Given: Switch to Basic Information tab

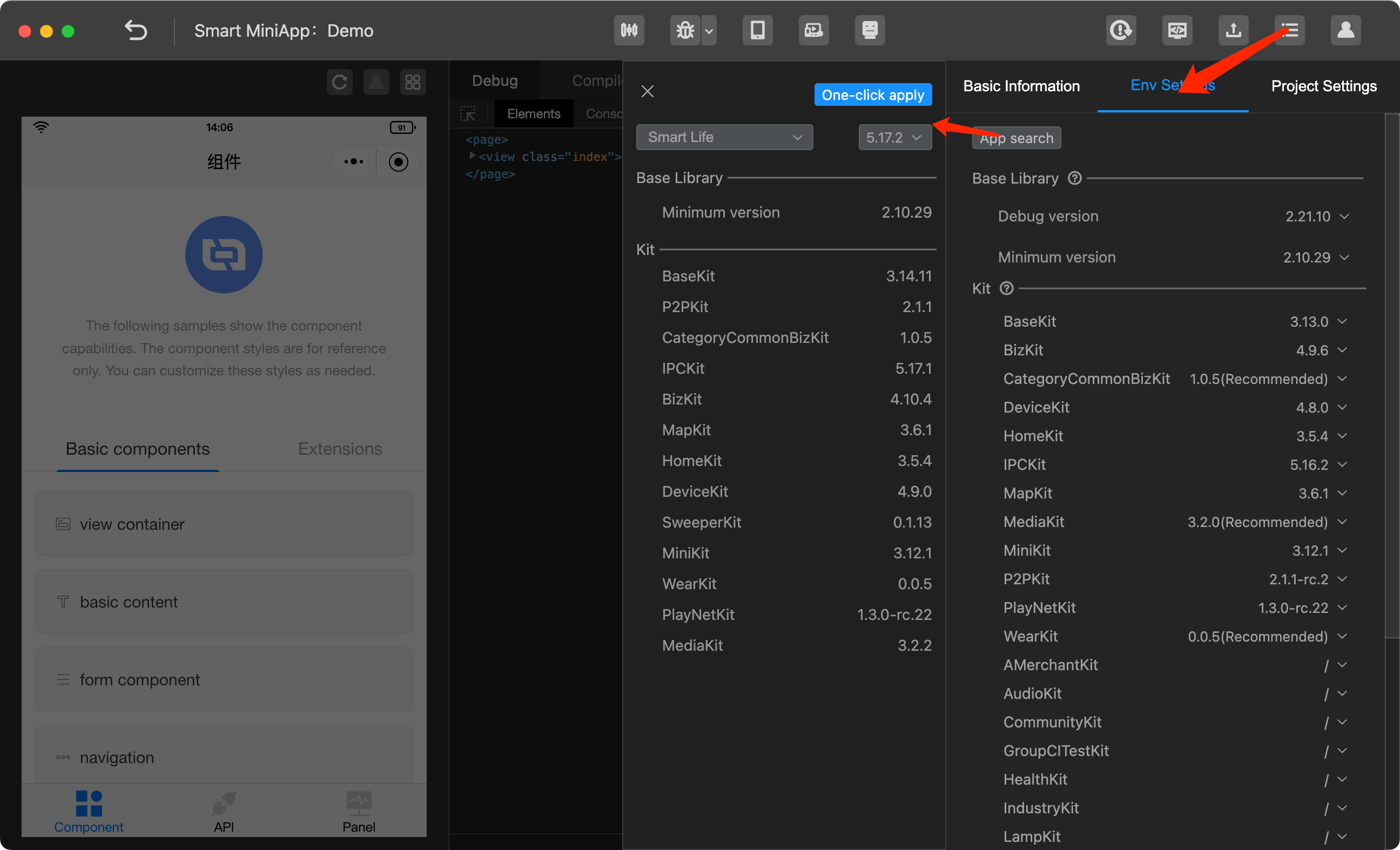Looking at the screenshot, I should pos(1021,86).
